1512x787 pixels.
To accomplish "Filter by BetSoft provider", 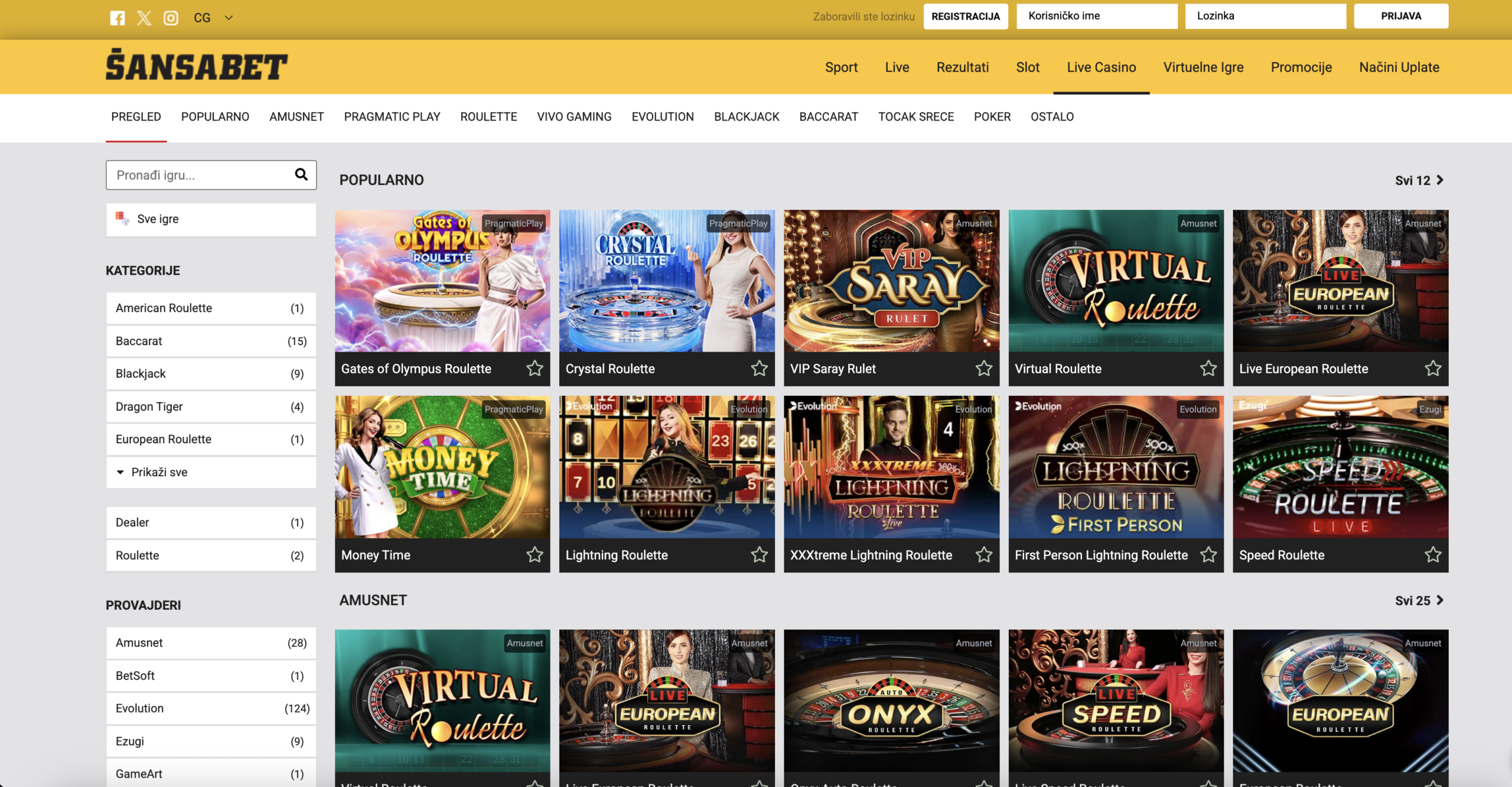I will pyautogui.click(x=211, y=676).
